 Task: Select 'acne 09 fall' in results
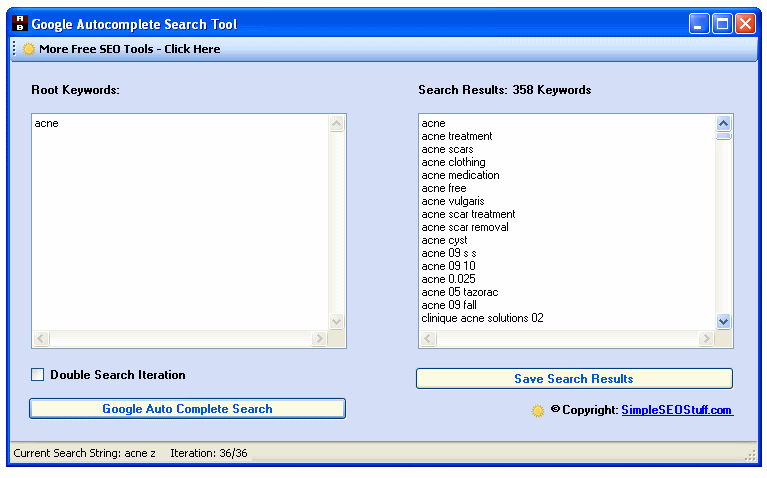coord(449,305)
